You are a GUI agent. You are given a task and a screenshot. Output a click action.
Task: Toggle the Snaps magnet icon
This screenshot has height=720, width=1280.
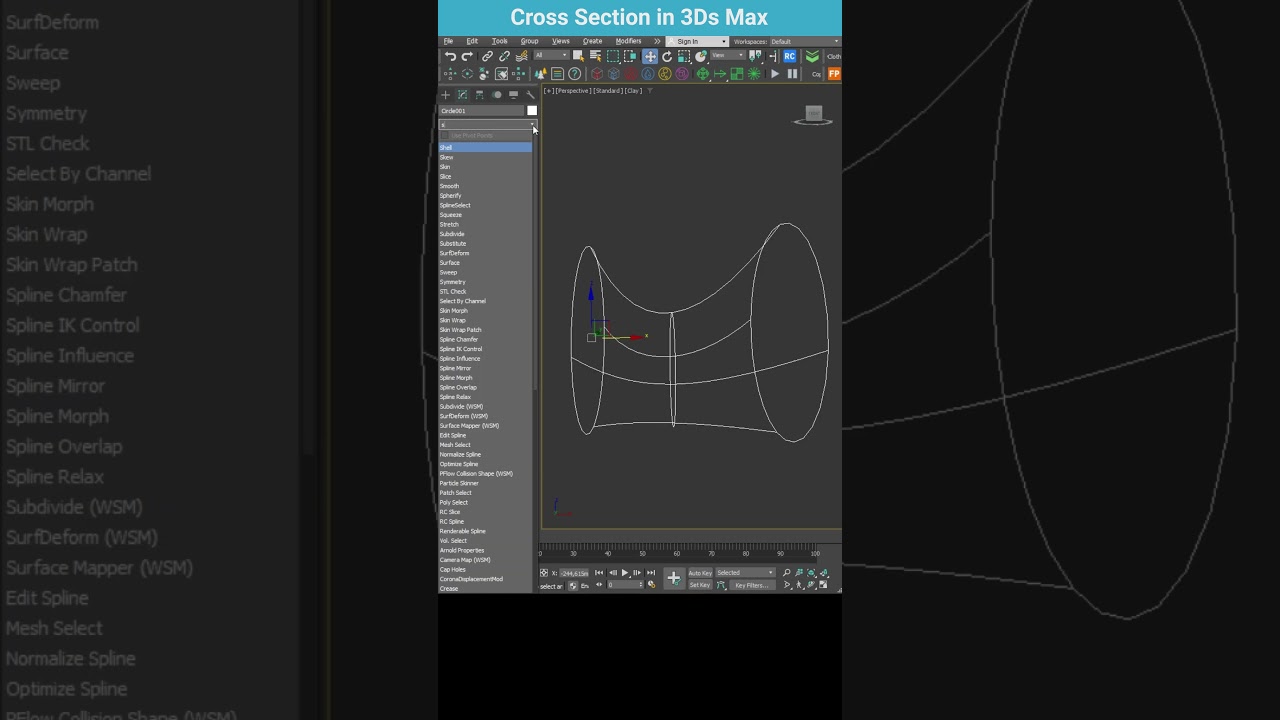coord(450,73)
